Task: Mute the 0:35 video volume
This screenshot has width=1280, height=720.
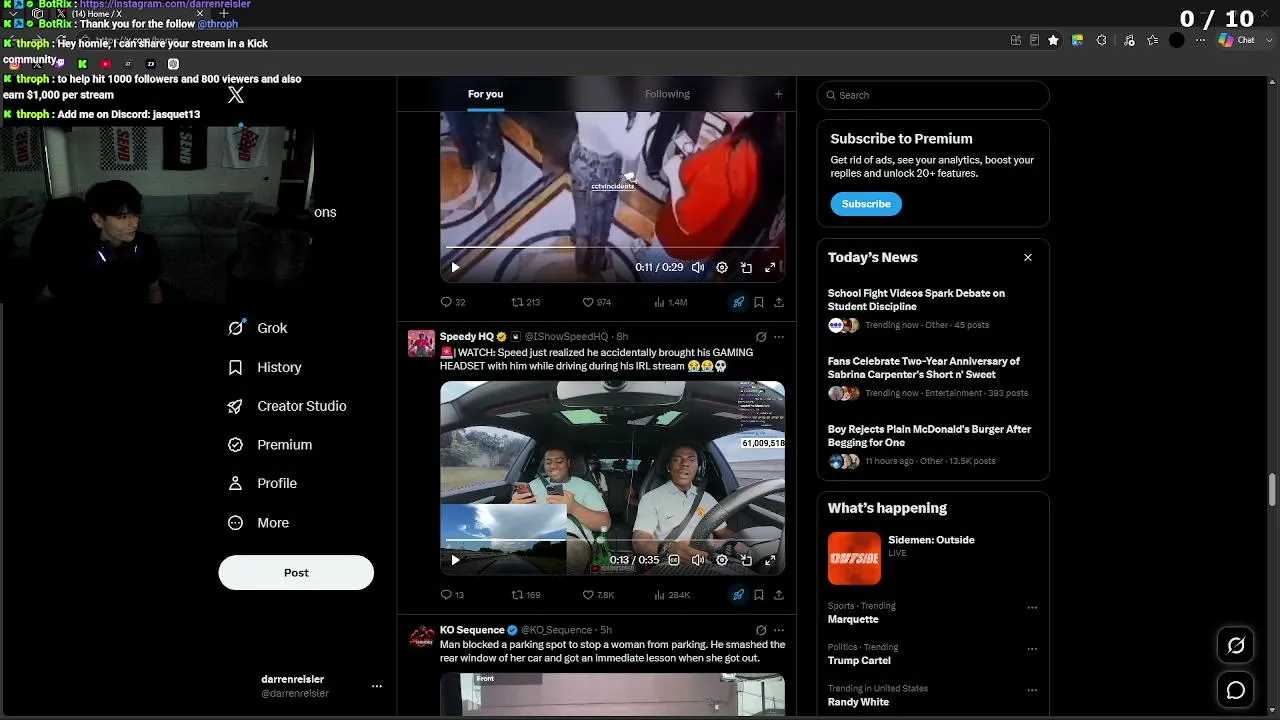Action: 698,560
